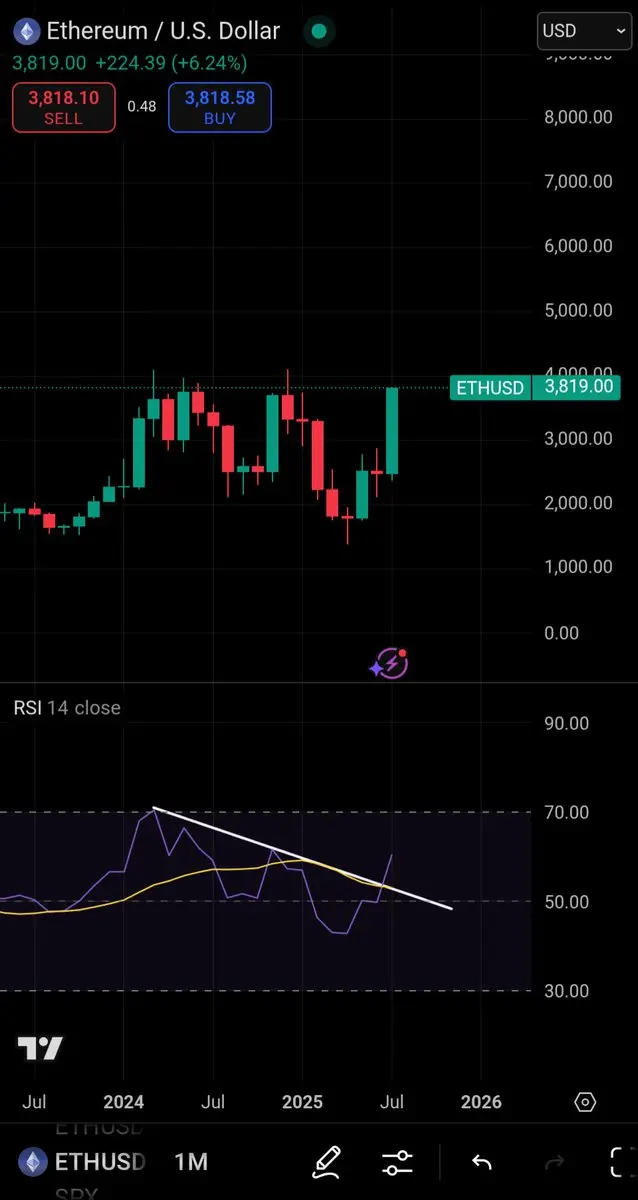Click the green market status dot
The width and height of the screenshot is (638, 1200).
pos(319,31)
